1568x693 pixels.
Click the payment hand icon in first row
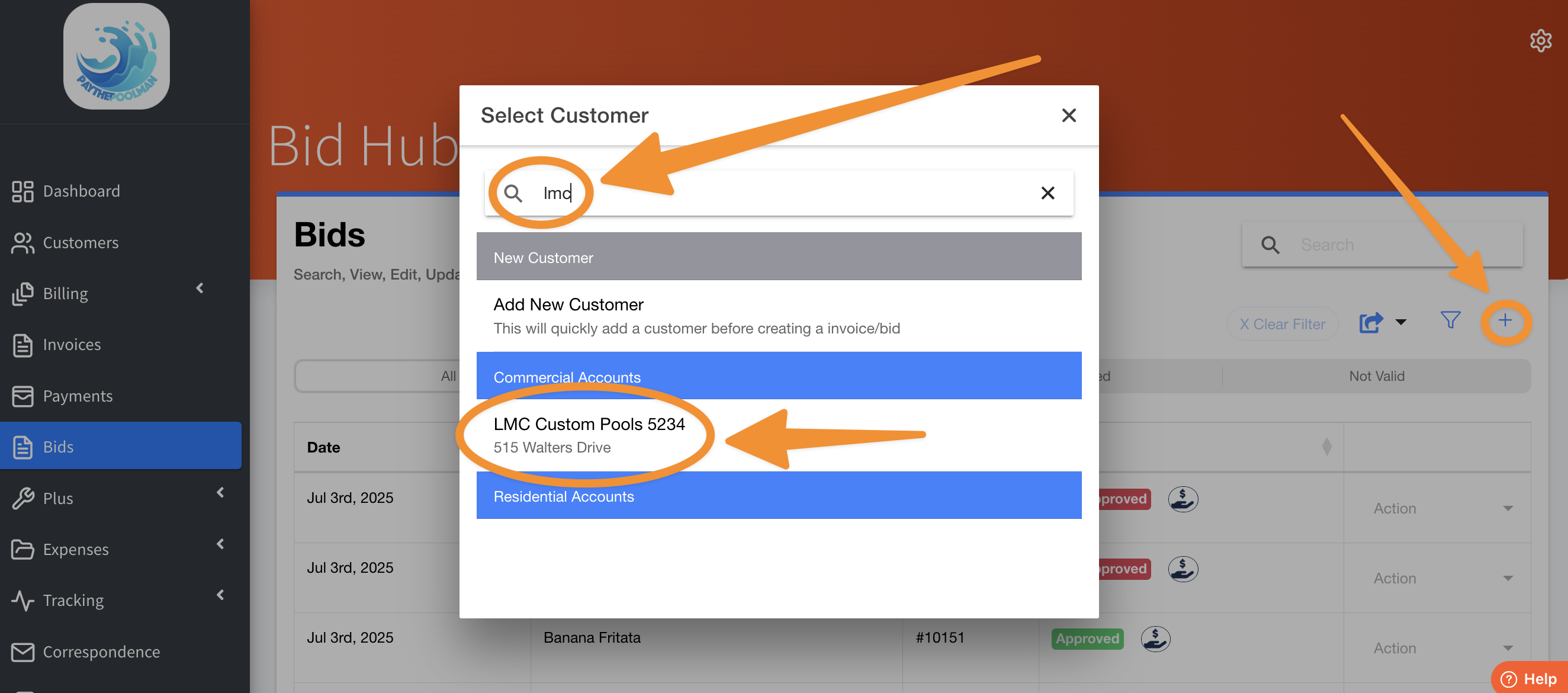[x=1182, y=499]
